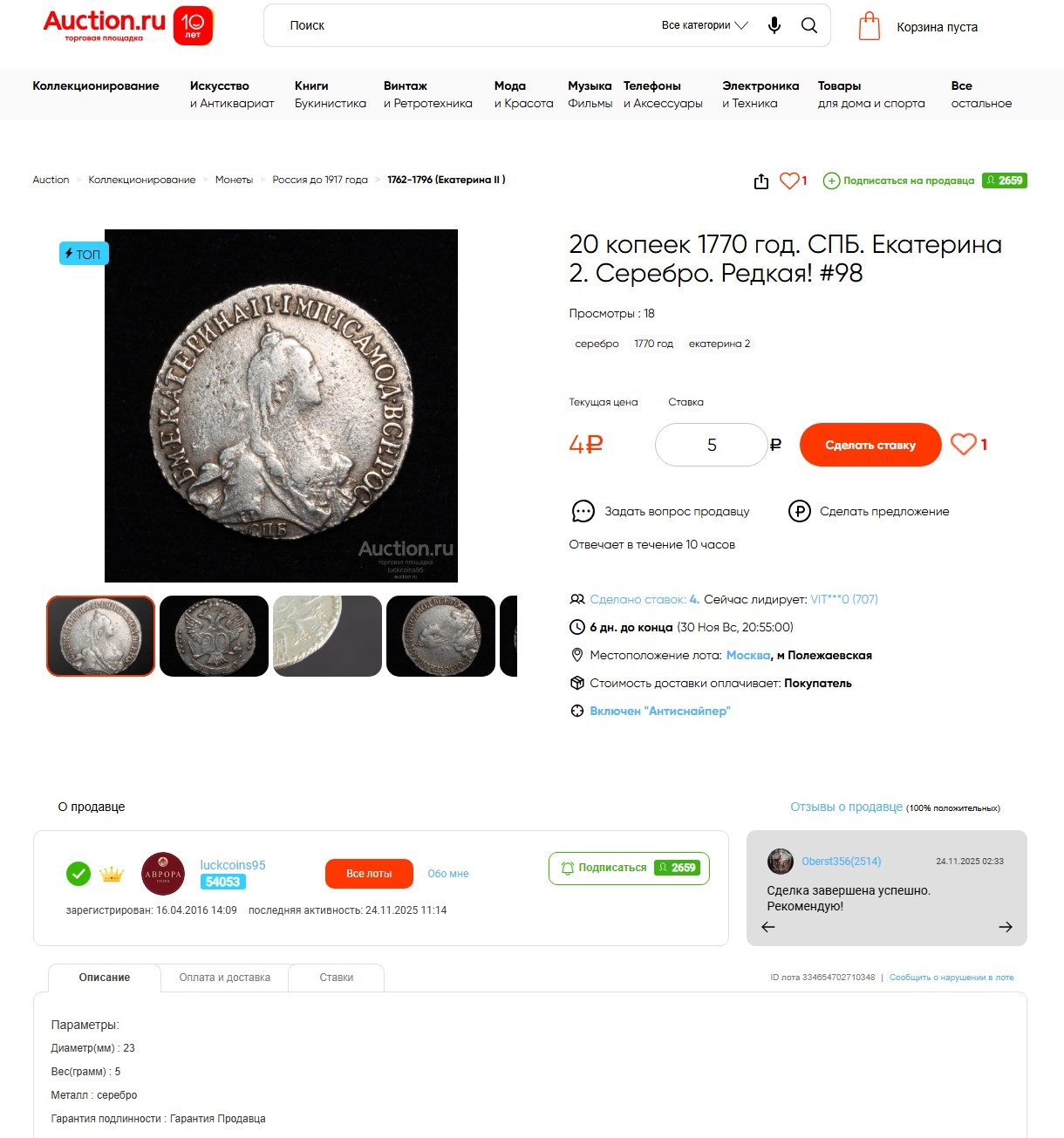Image resolution: width=1064 pixels, height=1138 pixels.
Task: Click the magnifying glass search icon
Action: (x=809, y=25)
